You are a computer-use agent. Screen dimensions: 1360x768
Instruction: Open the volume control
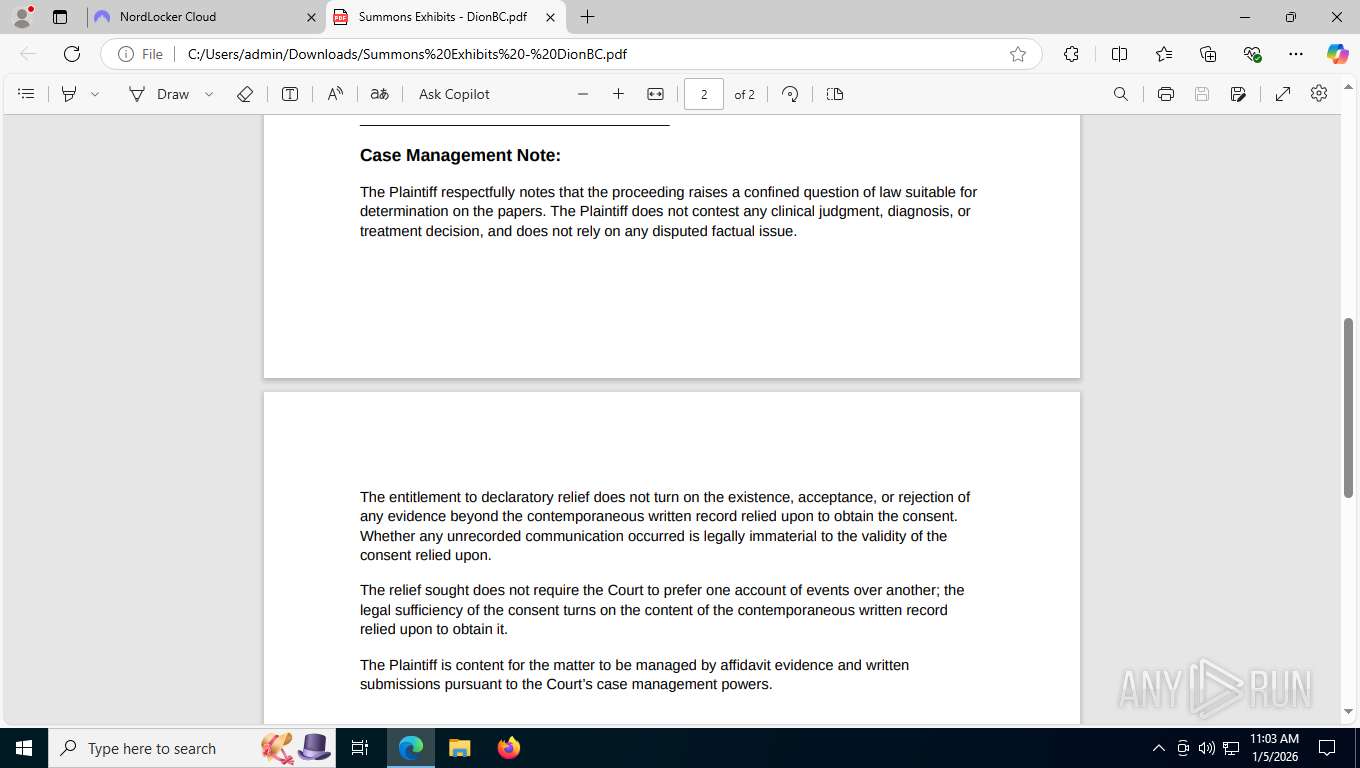[1207, 748]
